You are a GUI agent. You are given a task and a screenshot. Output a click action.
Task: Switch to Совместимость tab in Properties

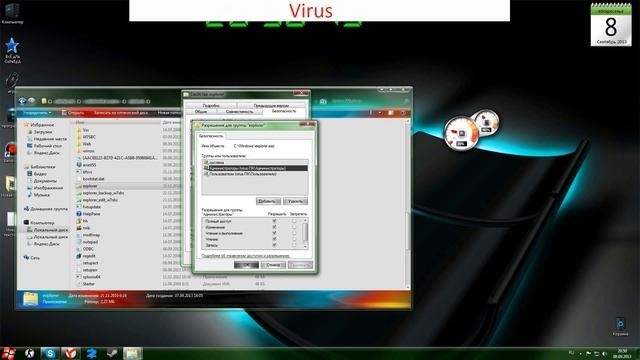pos(240,111)
